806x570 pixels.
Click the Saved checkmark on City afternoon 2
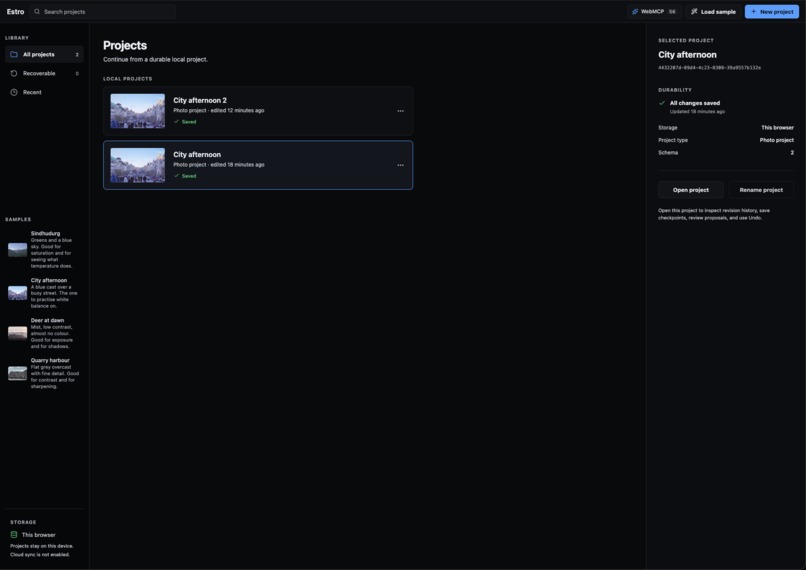click(x=176, y=122)
